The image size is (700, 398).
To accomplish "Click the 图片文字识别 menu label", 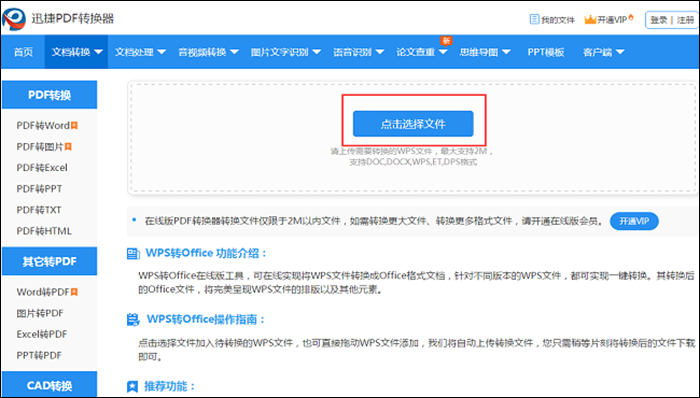I will click(279, 52).
